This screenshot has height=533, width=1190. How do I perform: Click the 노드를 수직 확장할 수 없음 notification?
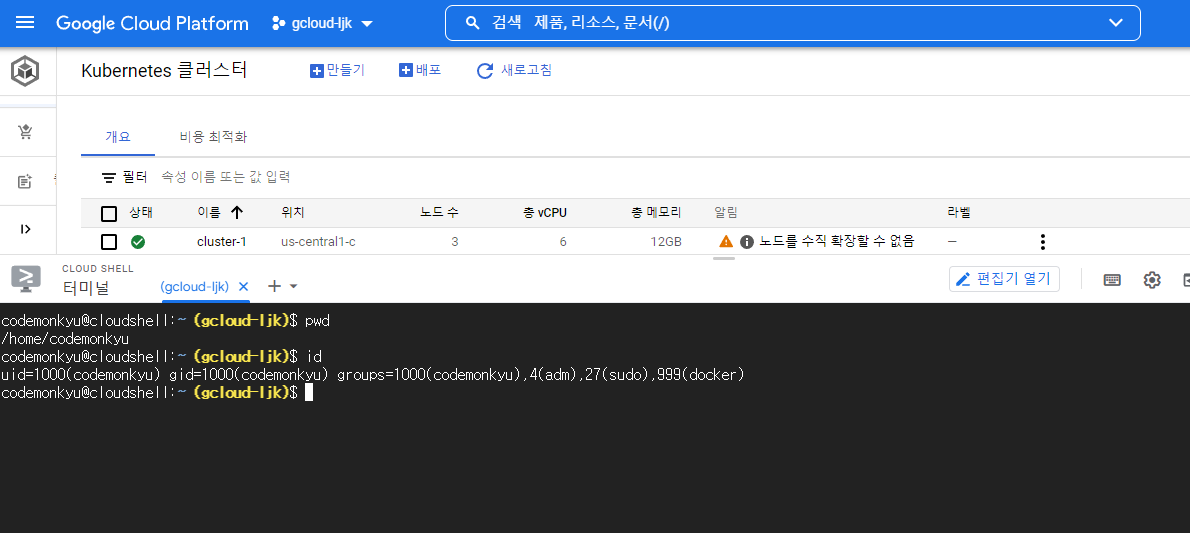pyautogui.click(x=837, y=241)
